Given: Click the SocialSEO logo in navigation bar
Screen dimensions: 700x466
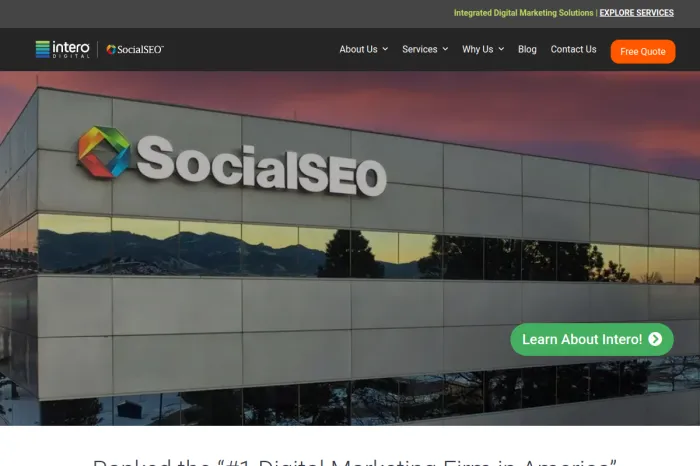Looking at the screenshot, I should point(135,50).
